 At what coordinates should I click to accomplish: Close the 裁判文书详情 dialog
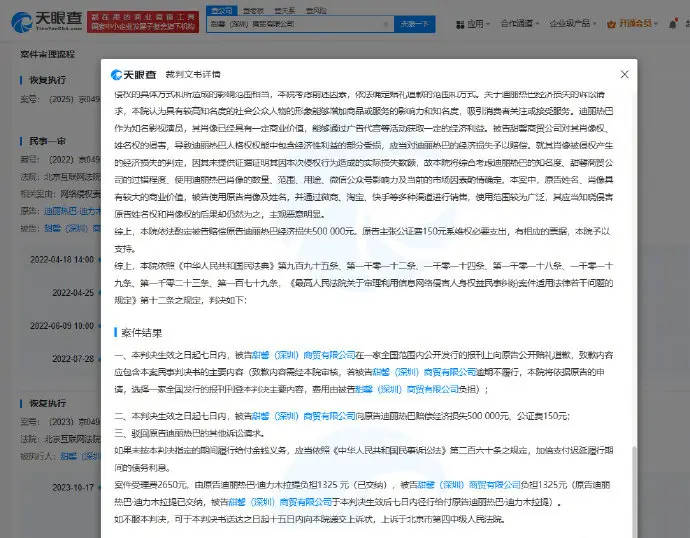(x=625, y=75)
